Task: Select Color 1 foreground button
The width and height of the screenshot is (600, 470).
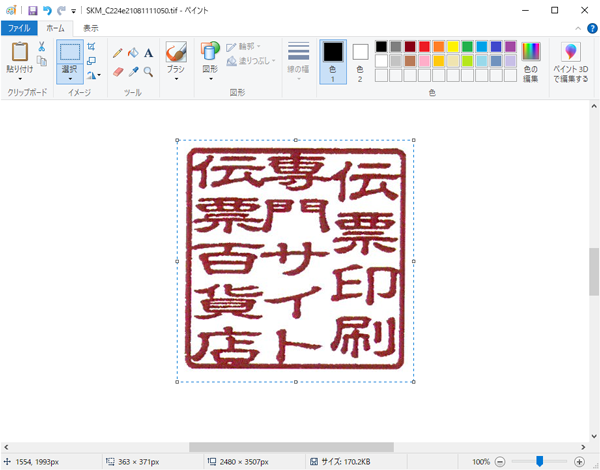Action: click(333, 62)
